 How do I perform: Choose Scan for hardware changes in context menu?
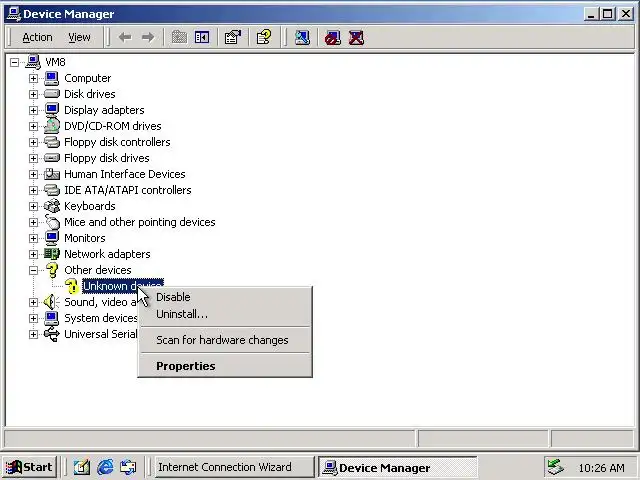coord(225,340)
